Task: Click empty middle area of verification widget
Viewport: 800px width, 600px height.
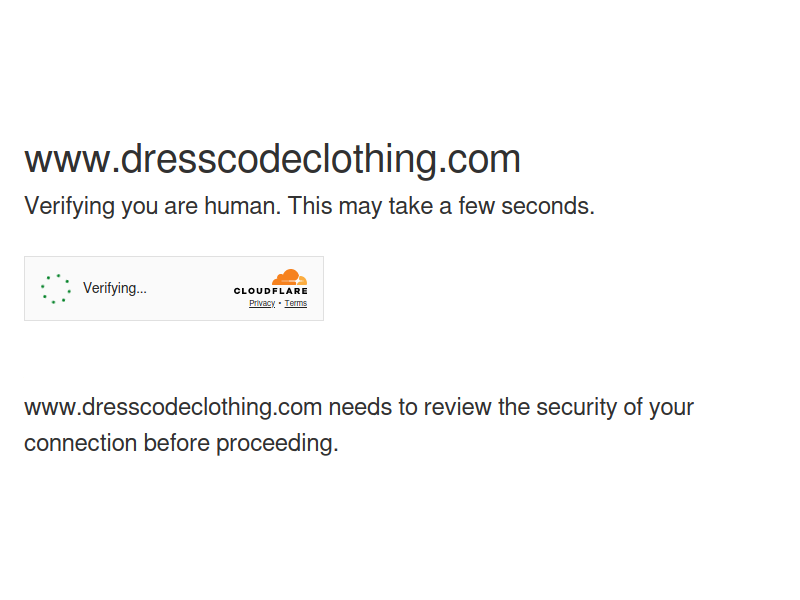Action: pos(189,289)
